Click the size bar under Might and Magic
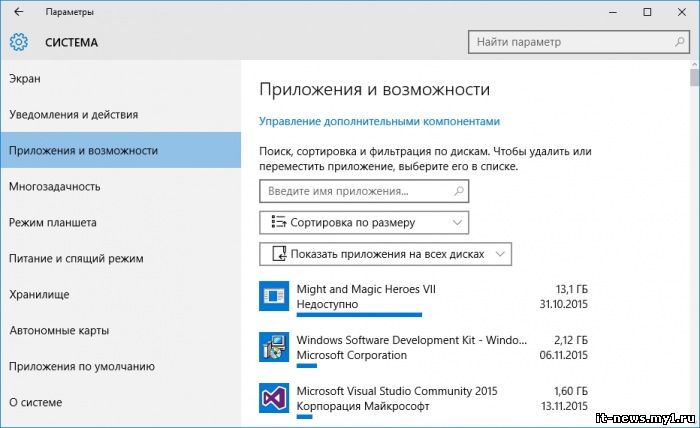 click(359, 315)
